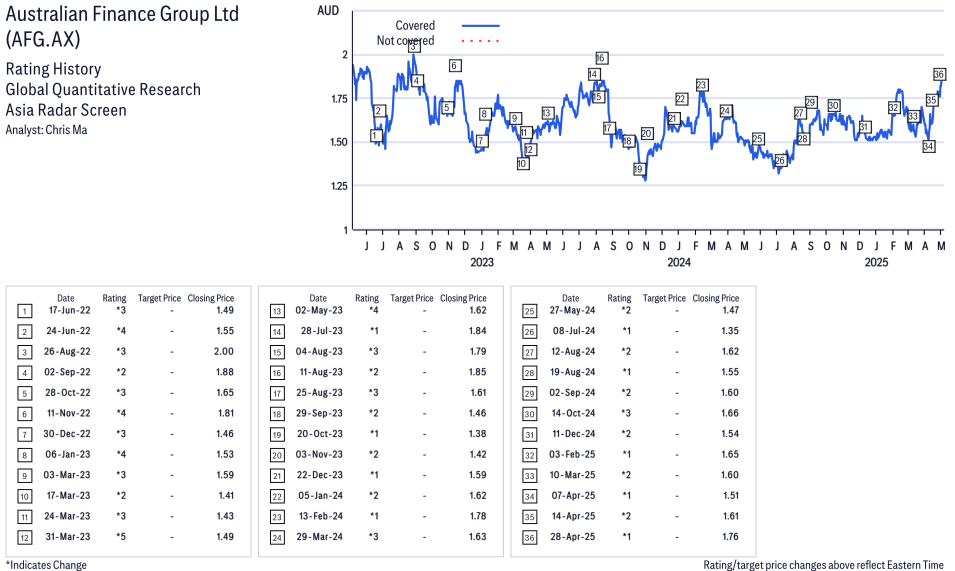Screen dimensions: 955x571
Task: Click the closing price 1.38
Action: [478, 434]
